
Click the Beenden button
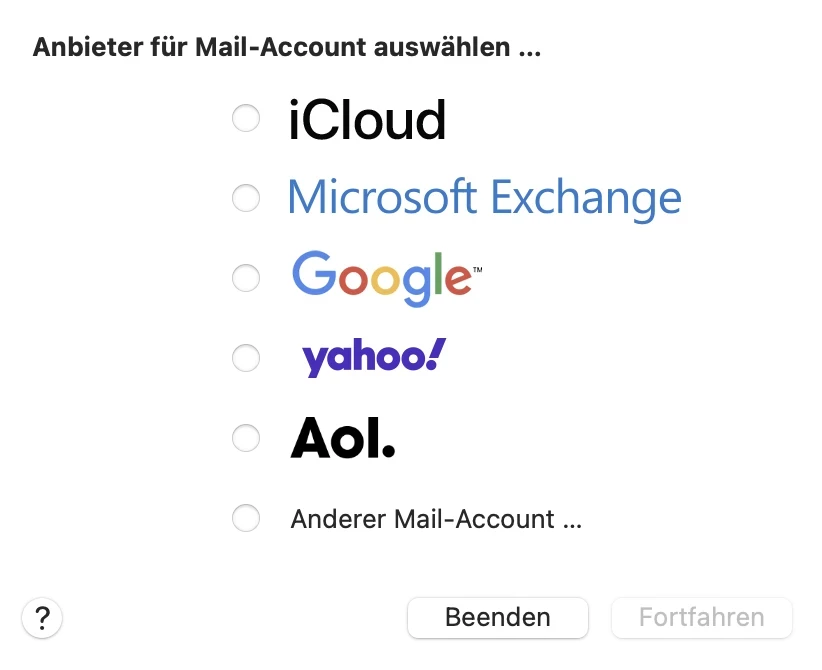(498, 618)
